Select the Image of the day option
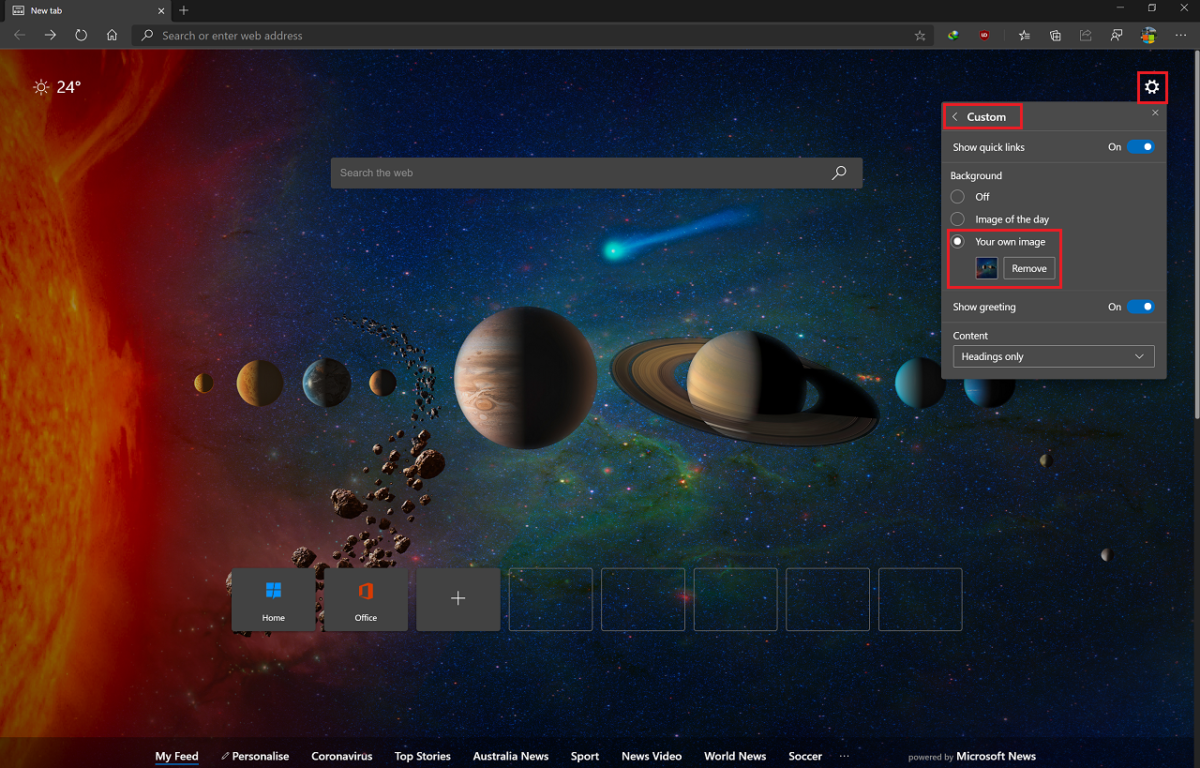Viewport: 1200px width, 768px height. tap(958, 219)
